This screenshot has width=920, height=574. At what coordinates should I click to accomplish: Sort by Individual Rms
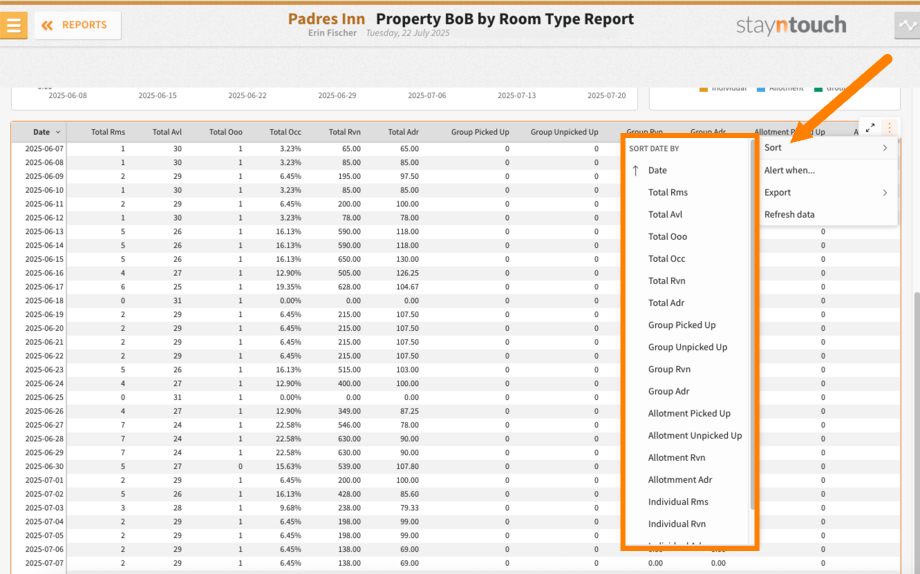pos(678,502)
